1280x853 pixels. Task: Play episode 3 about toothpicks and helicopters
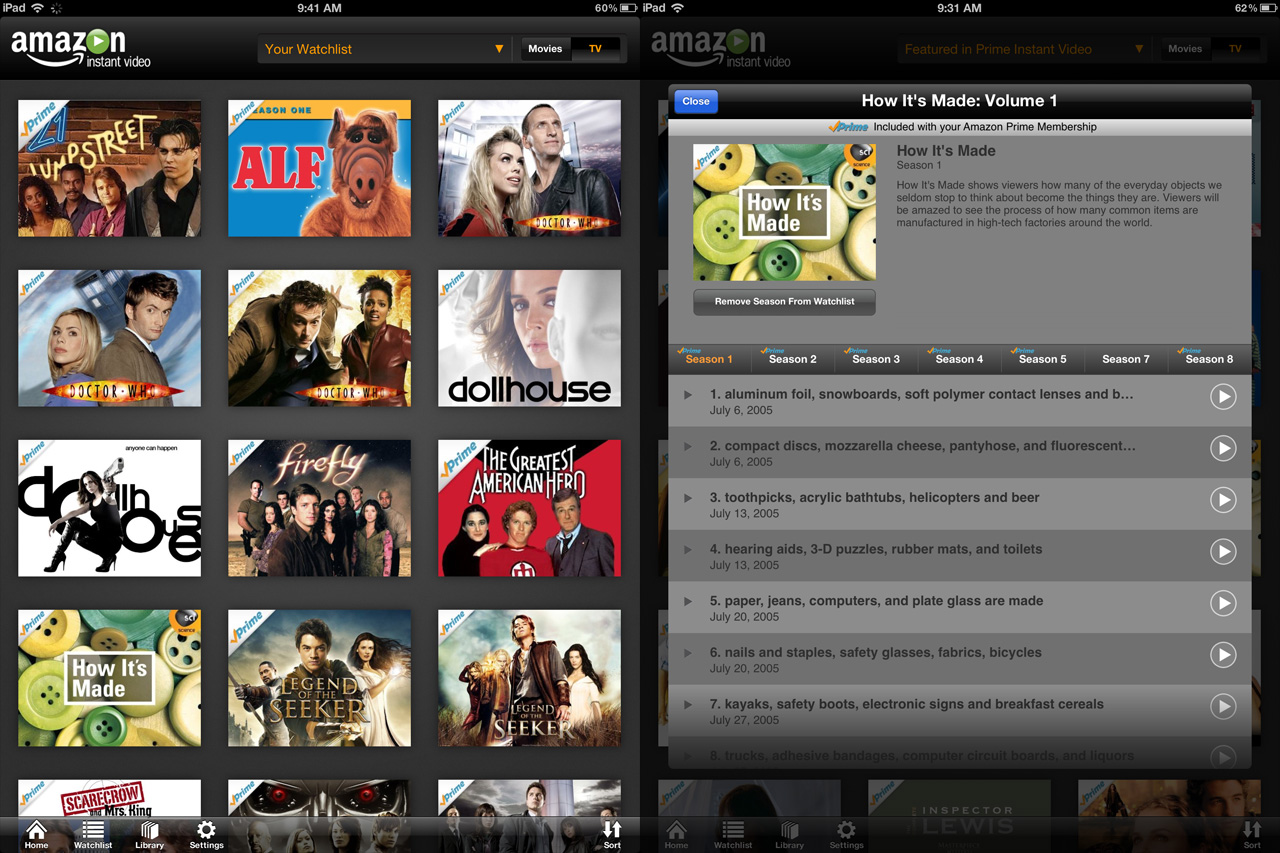point(1223,500)
